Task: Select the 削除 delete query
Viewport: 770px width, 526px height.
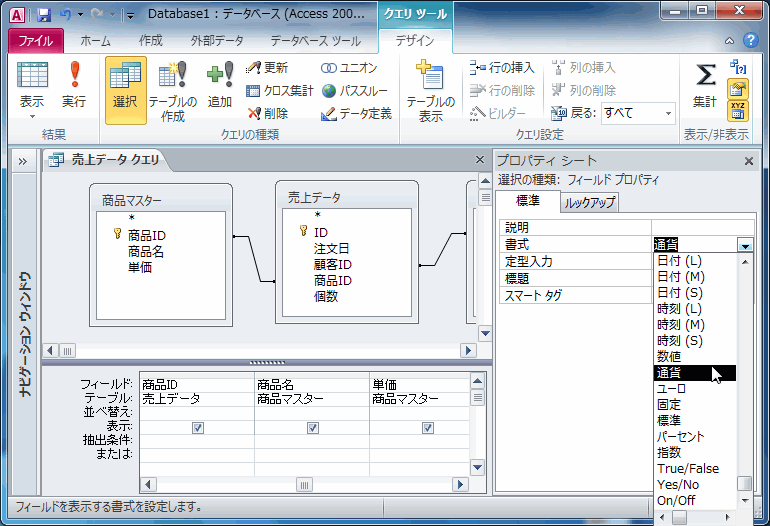Action: coord(268,113)
